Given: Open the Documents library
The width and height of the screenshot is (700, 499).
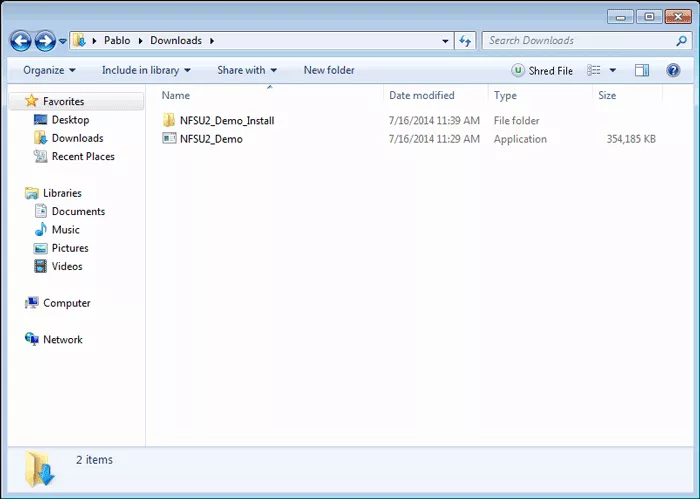Looking at the screenshot, I should [78, 211].
